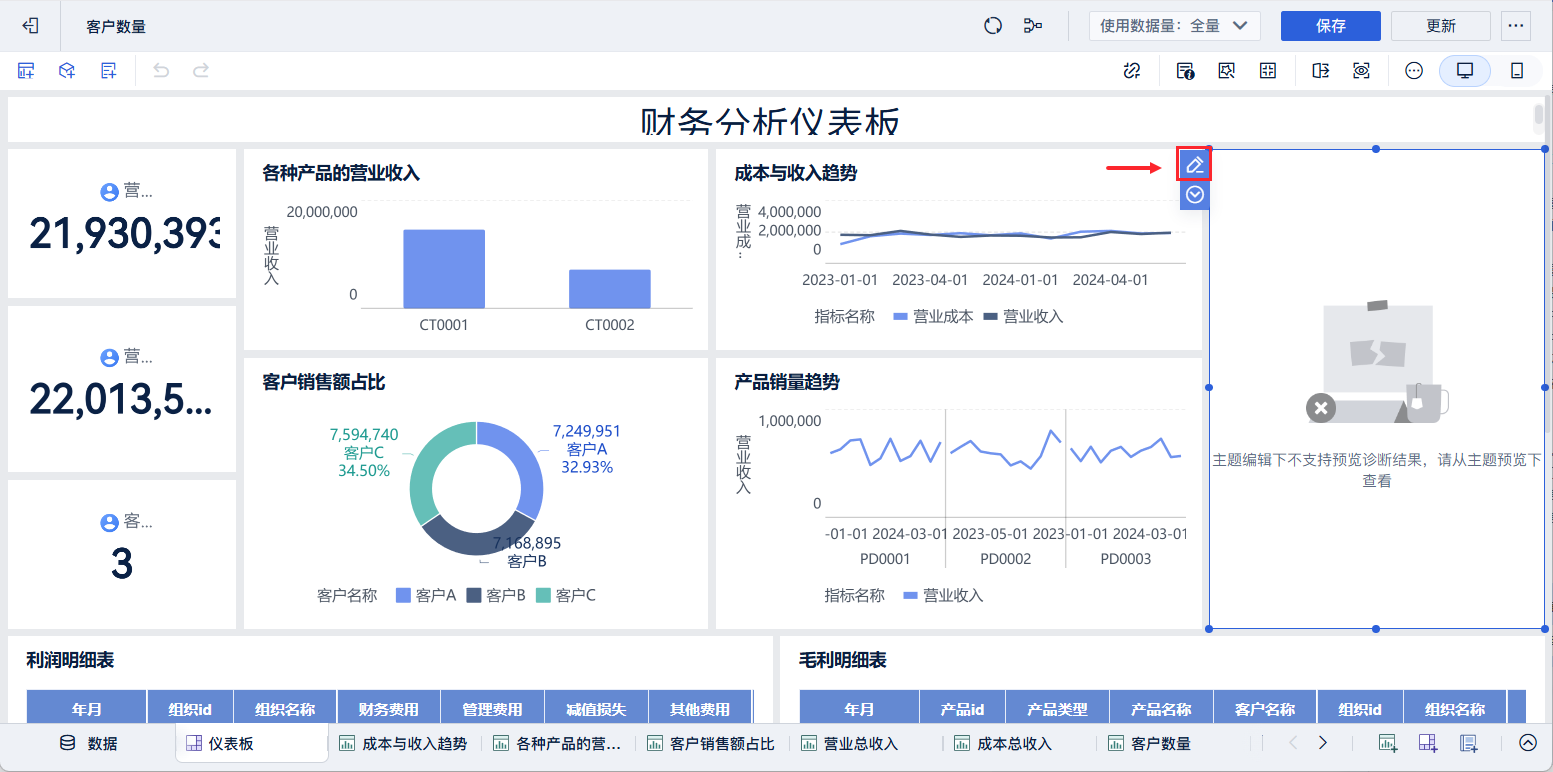Click the X to remove the broken widget
The width and height of the screenshot is (1553, 772).
(x=1320, y=408)
